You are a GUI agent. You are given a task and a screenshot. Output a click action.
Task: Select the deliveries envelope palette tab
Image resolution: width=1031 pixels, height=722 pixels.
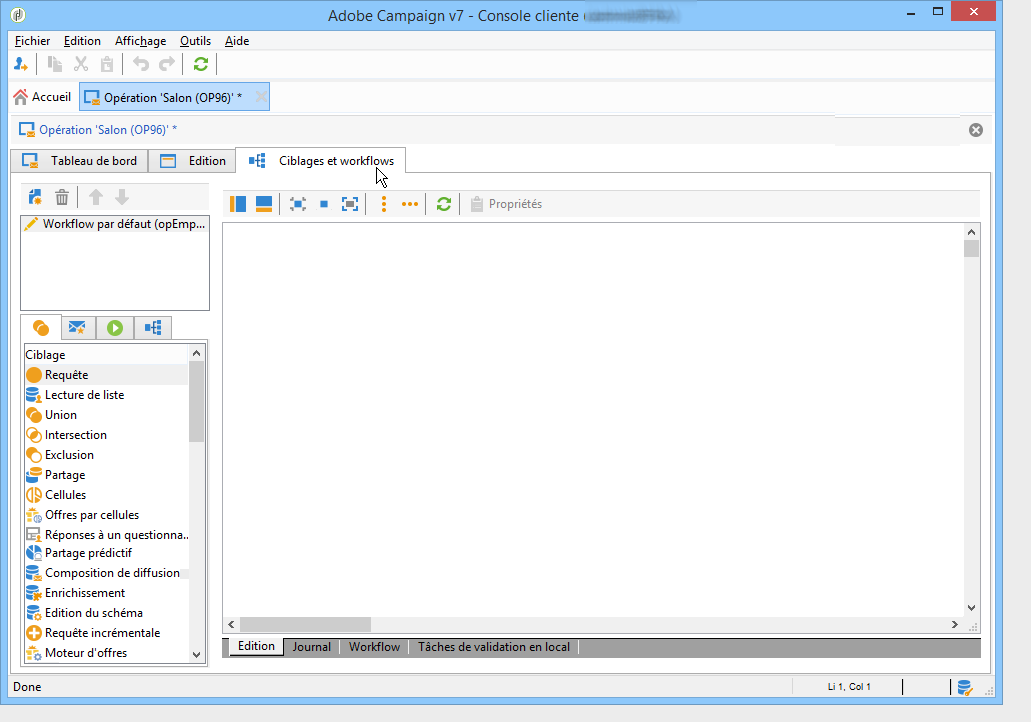tap(78, 327)
